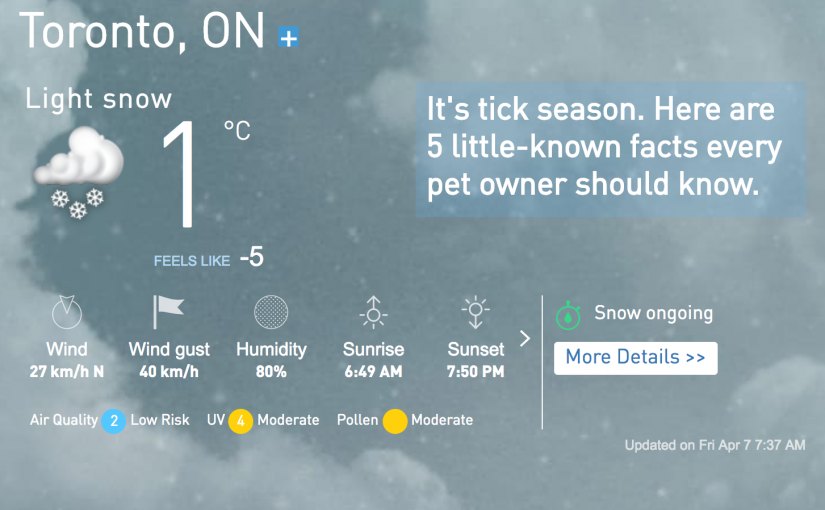Click the yellow Pollen level circle
The width and height of the screenshot is (825, 510).
click(394, 421)
